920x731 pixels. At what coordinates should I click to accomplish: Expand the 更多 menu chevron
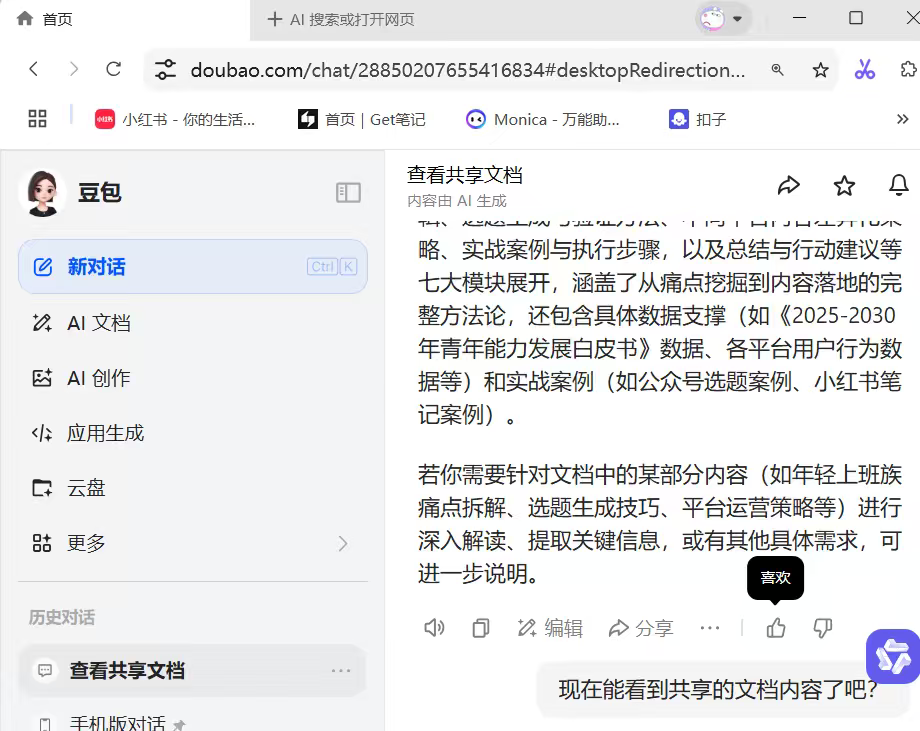343,543
